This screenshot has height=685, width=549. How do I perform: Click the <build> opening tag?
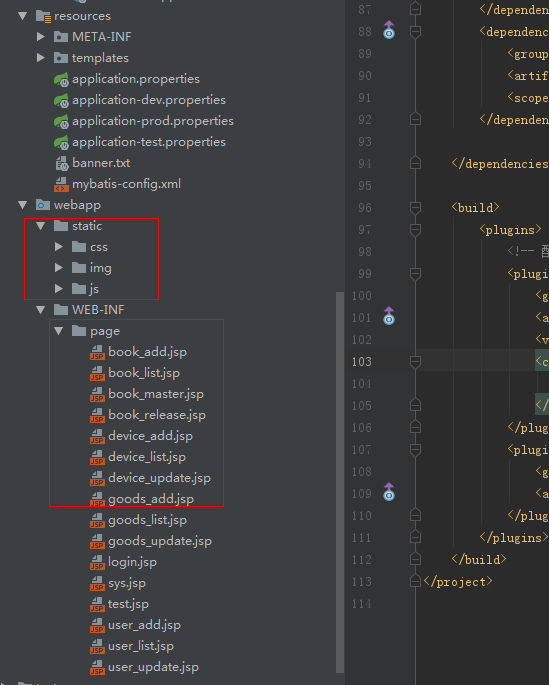tap(475, 208)
